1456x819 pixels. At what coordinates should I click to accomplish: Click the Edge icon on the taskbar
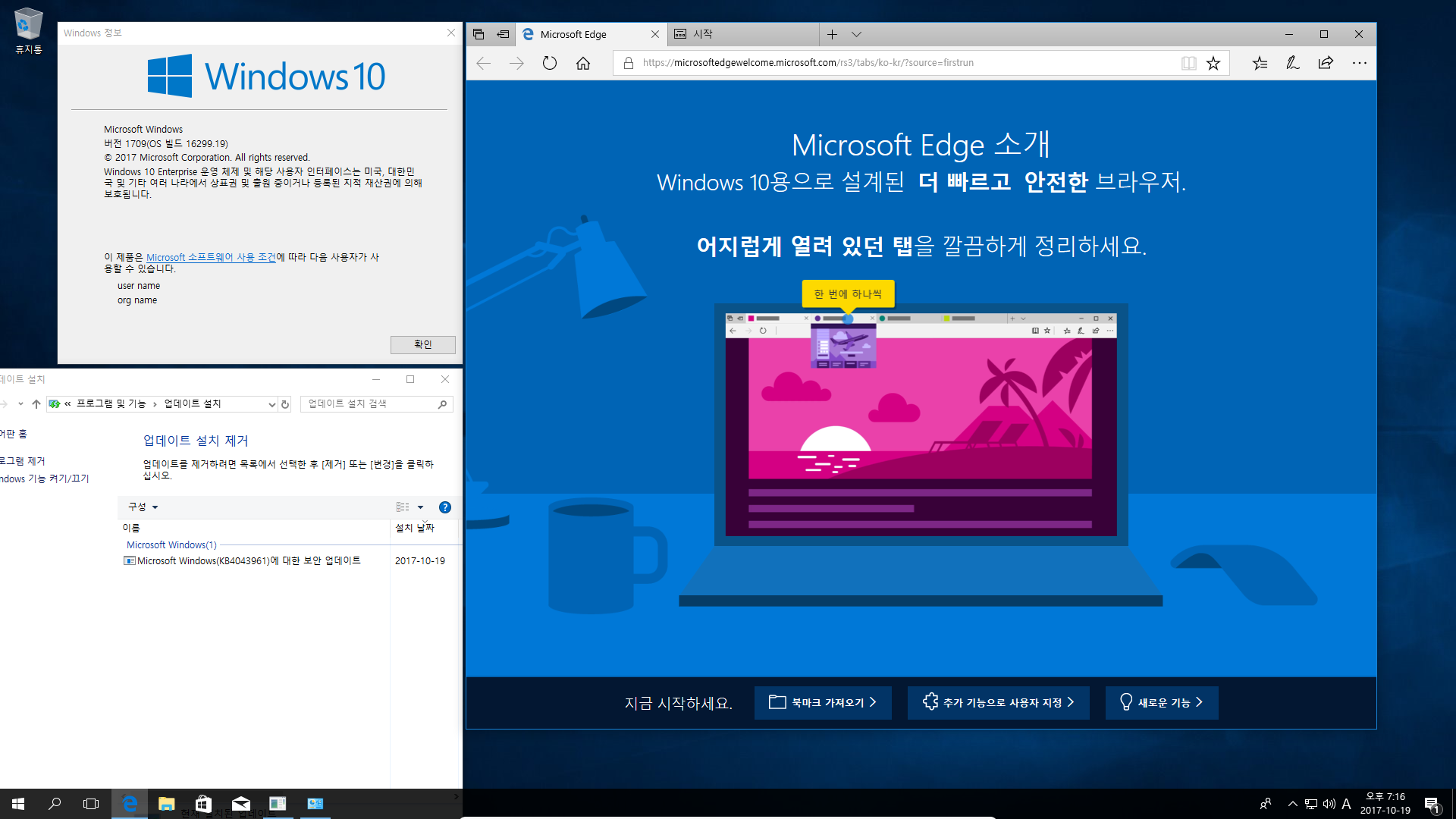130,804
